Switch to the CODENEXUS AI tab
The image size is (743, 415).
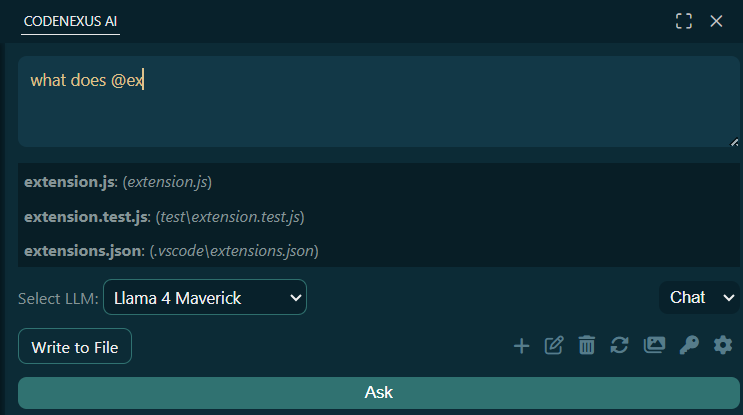[70, 21]
